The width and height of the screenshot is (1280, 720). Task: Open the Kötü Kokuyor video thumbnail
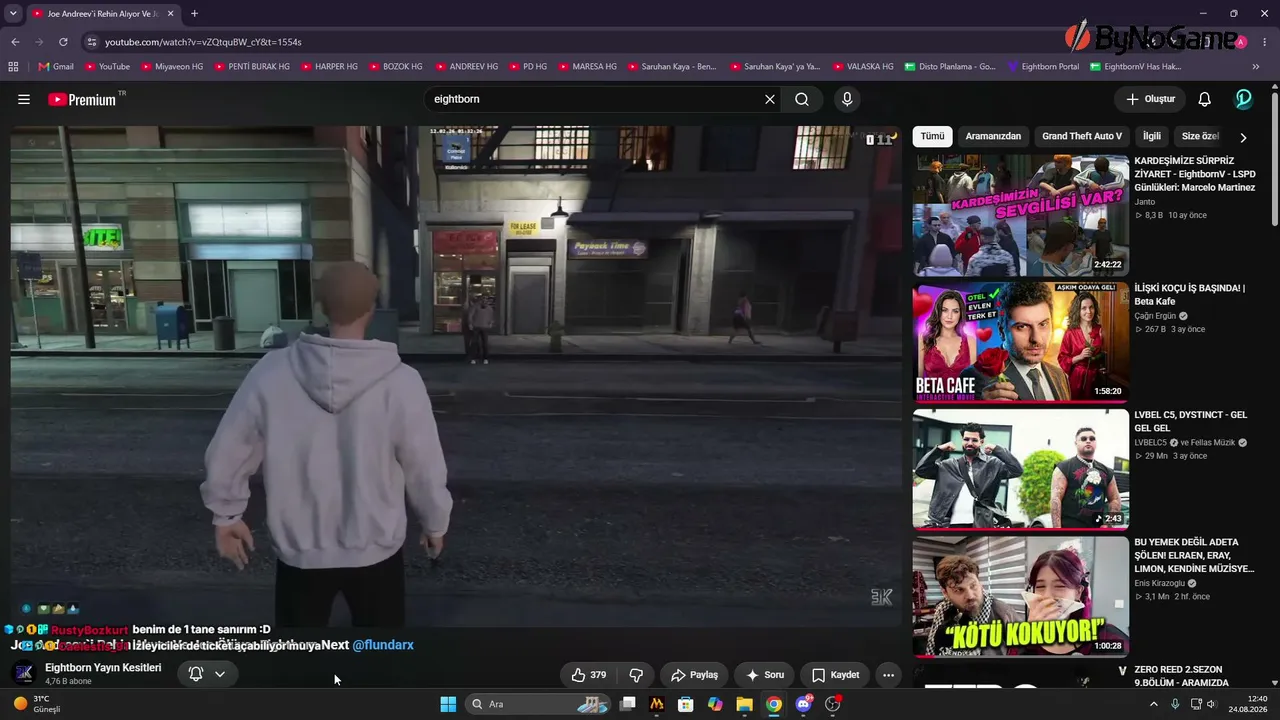(x=1020, y=596)
